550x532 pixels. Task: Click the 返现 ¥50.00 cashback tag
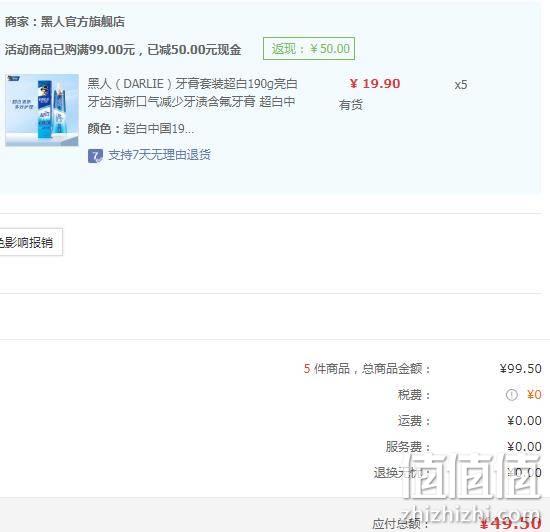point(309,48)
